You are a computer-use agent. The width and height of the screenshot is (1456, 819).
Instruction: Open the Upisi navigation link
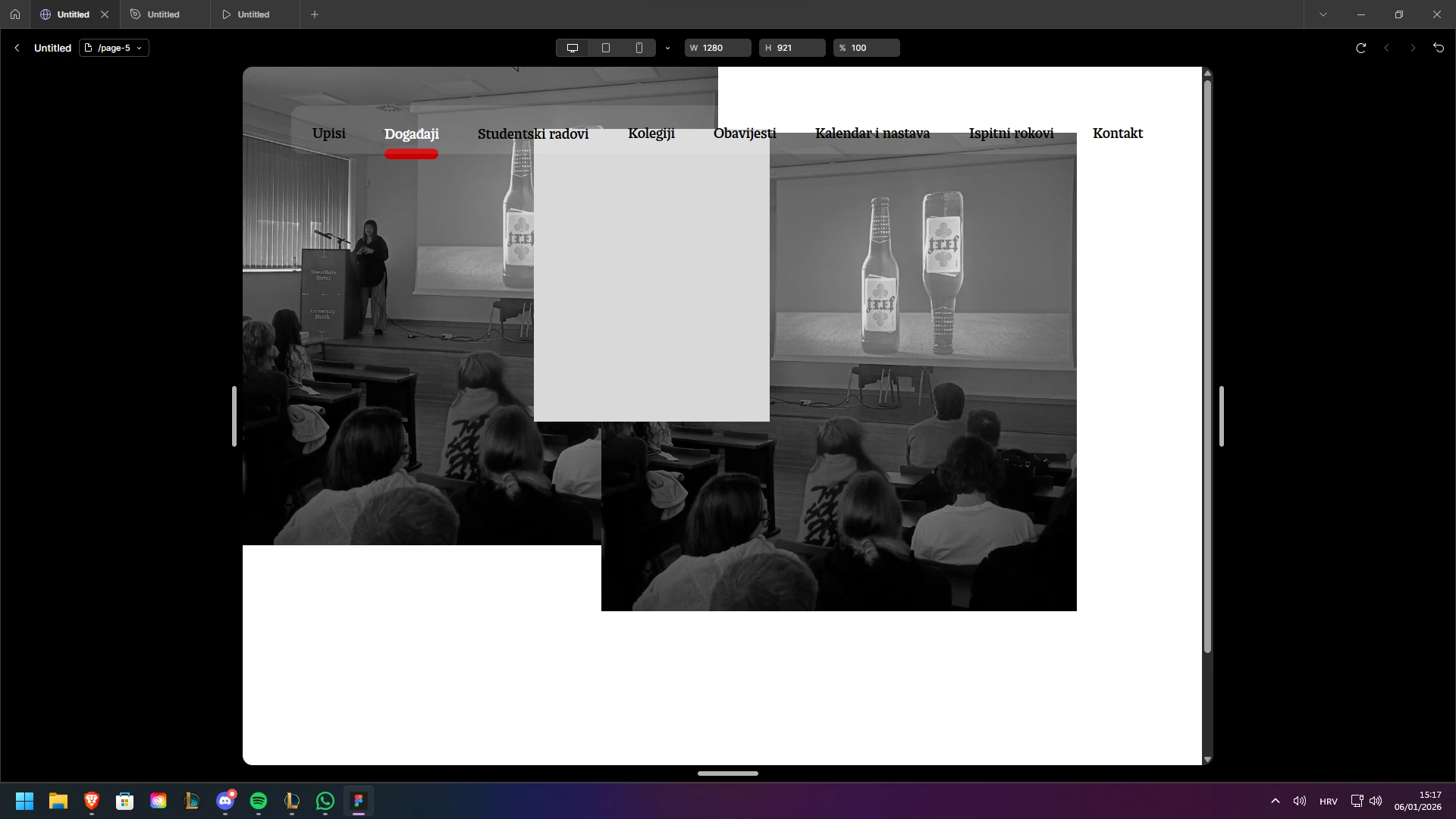[328, 133]
